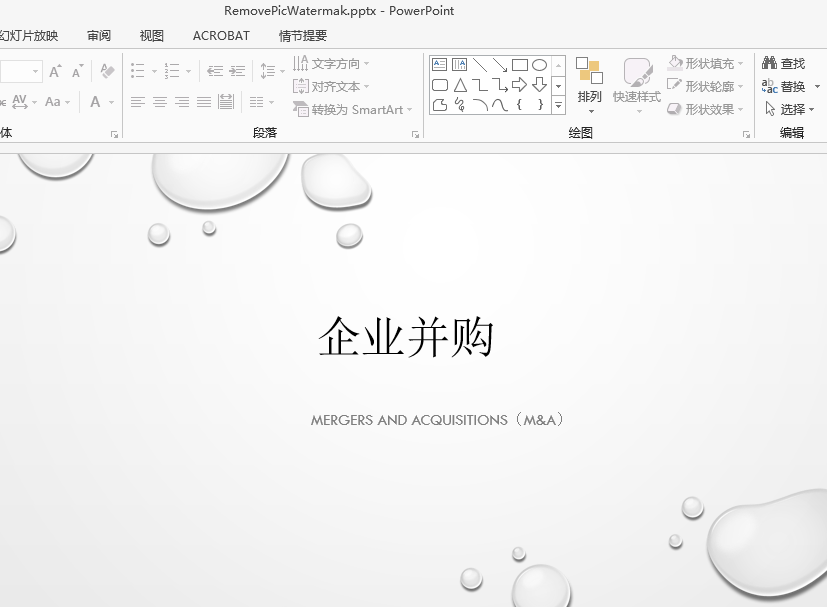The height and width of the screenshot is (607, 827).
Task: Open the 形状填充 shape fill color menu
Action: (x=705, y=63)
